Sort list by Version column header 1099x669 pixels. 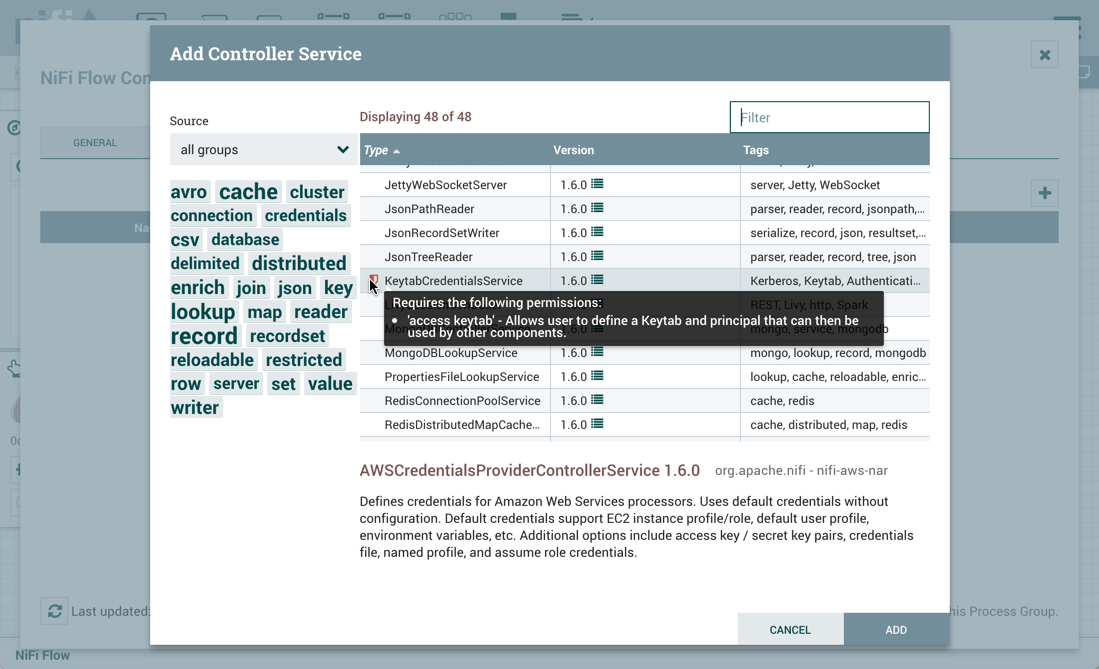tap(573, 150)
